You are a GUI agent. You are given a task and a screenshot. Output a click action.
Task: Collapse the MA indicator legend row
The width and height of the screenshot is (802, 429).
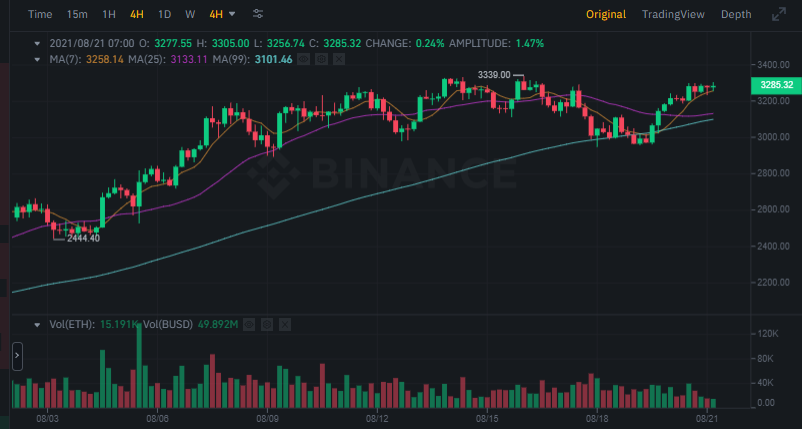coord(37,60)
